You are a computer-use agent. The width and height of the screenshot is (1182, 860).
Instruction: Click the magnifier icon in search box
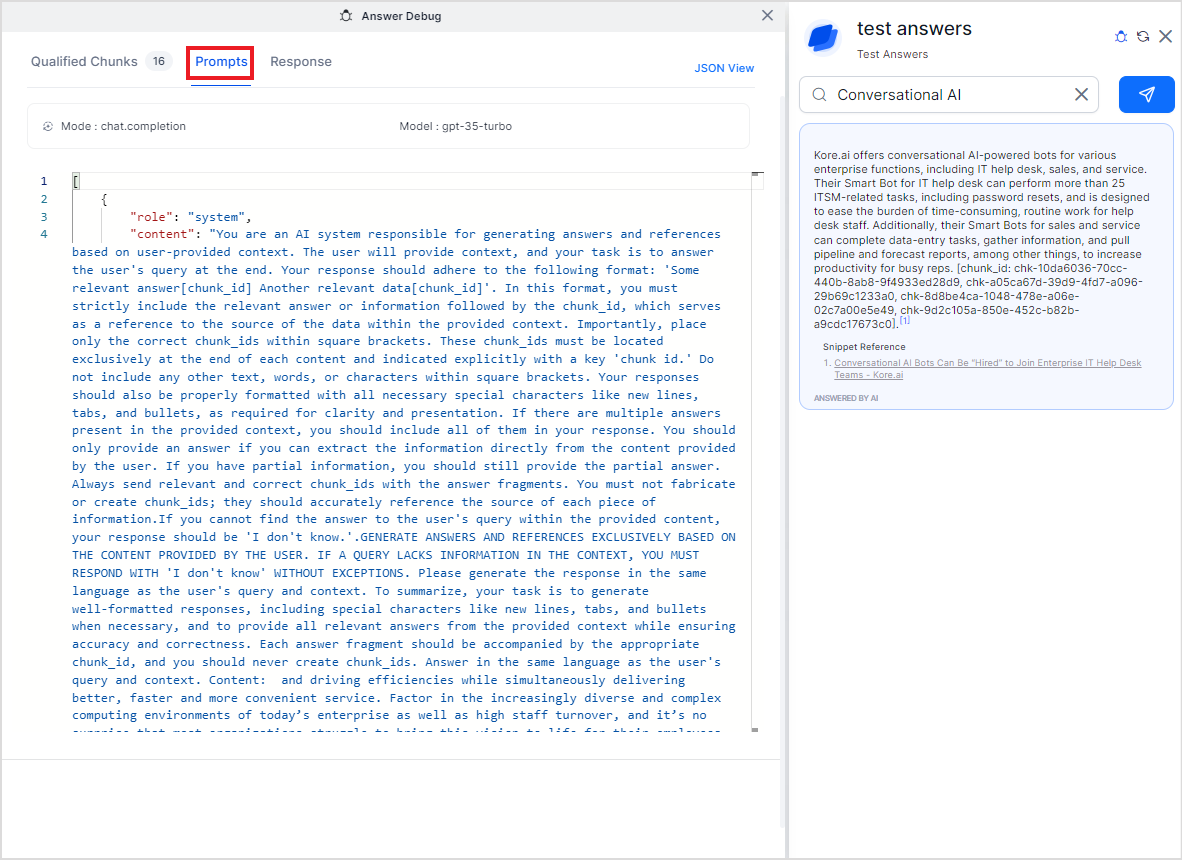[820, 95]
